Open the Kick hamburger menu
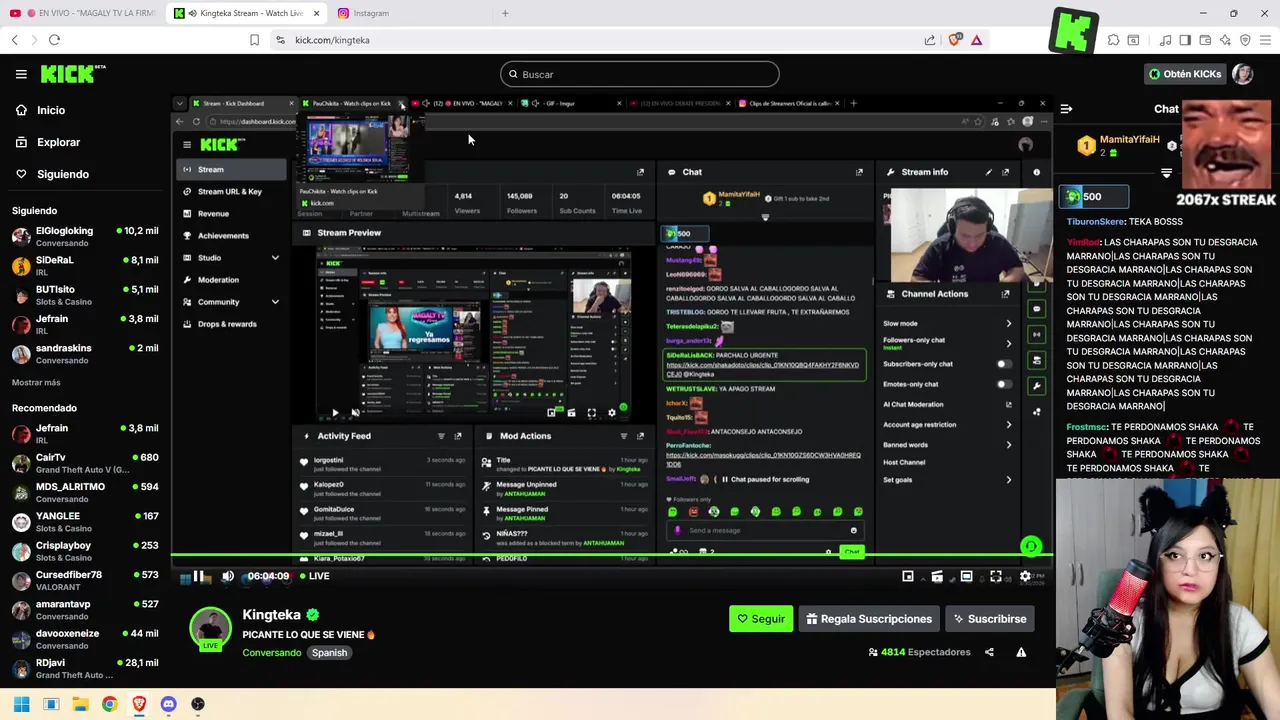 pos(21,74)
